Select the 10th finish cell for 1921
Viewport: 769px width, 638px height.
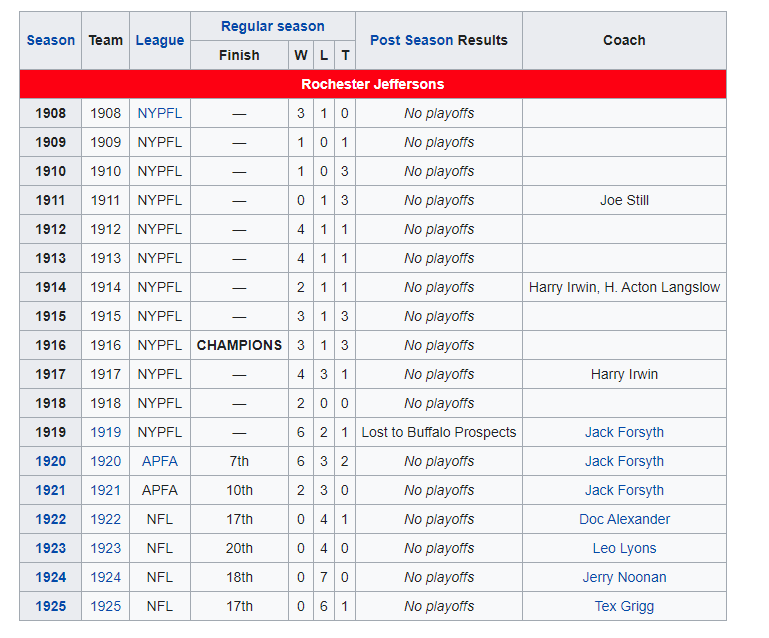[x=239, y=490]
